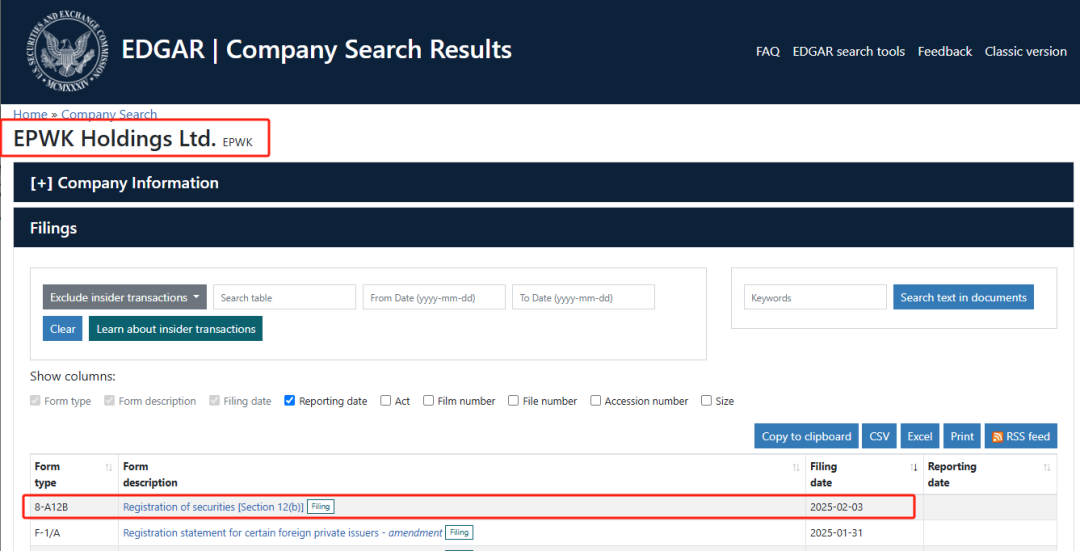Open the Feedback link
The image size is (1080, 551).
click(944, 52)
